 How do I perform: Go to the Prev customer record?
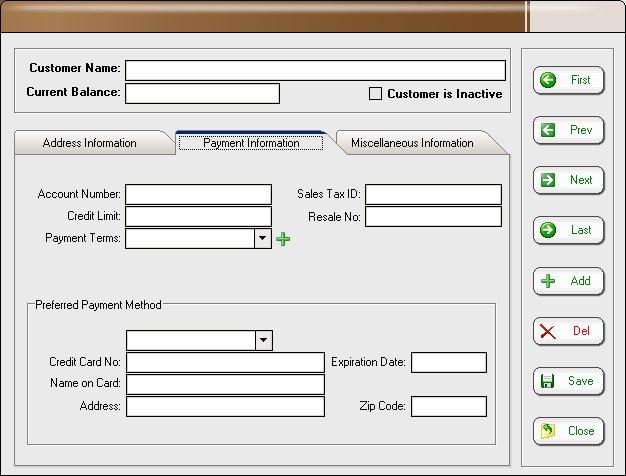click(x=568, y=130)
